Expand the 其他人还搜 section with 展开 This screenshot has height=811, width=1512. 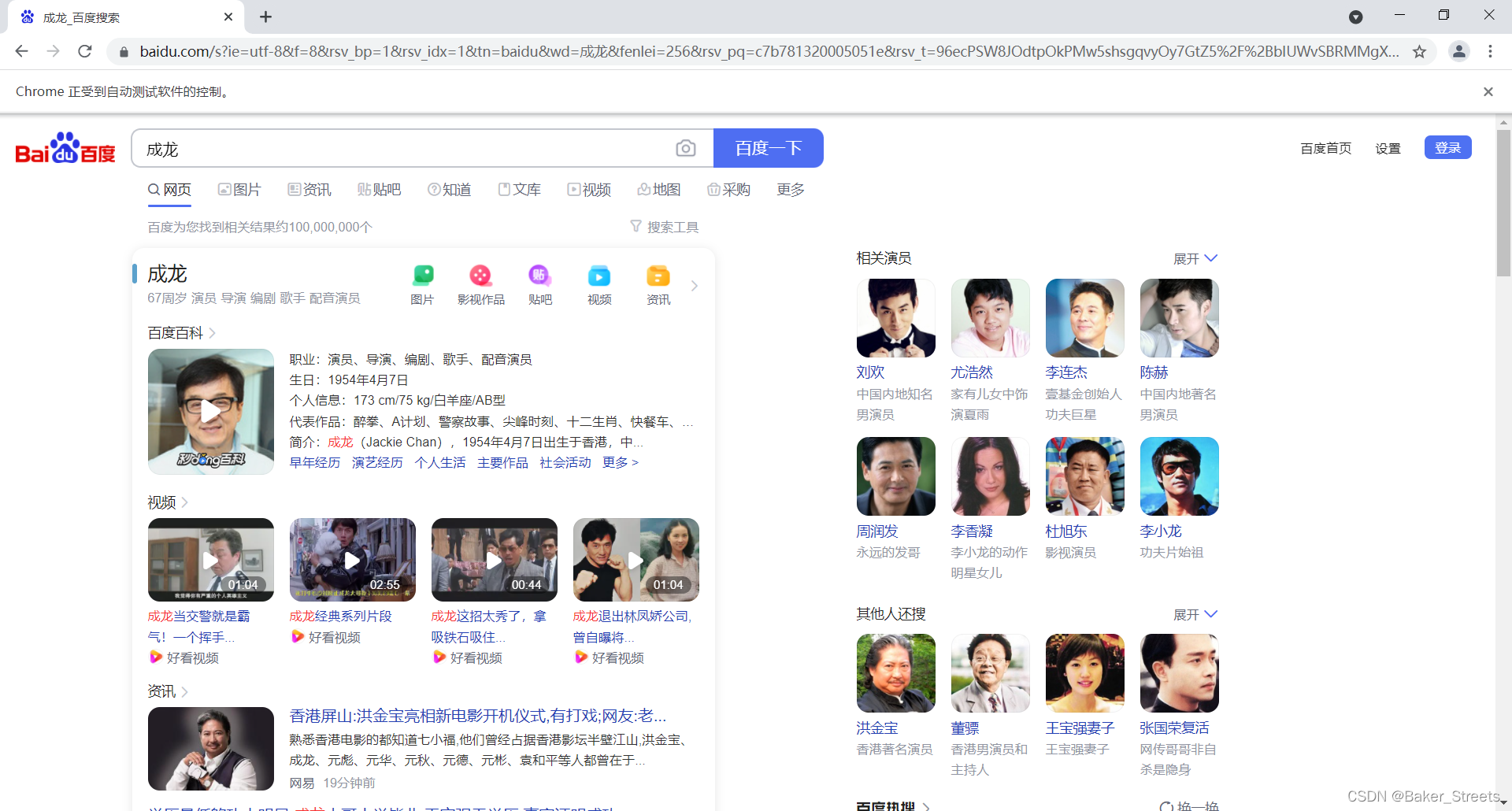(x=1195, y=614)
